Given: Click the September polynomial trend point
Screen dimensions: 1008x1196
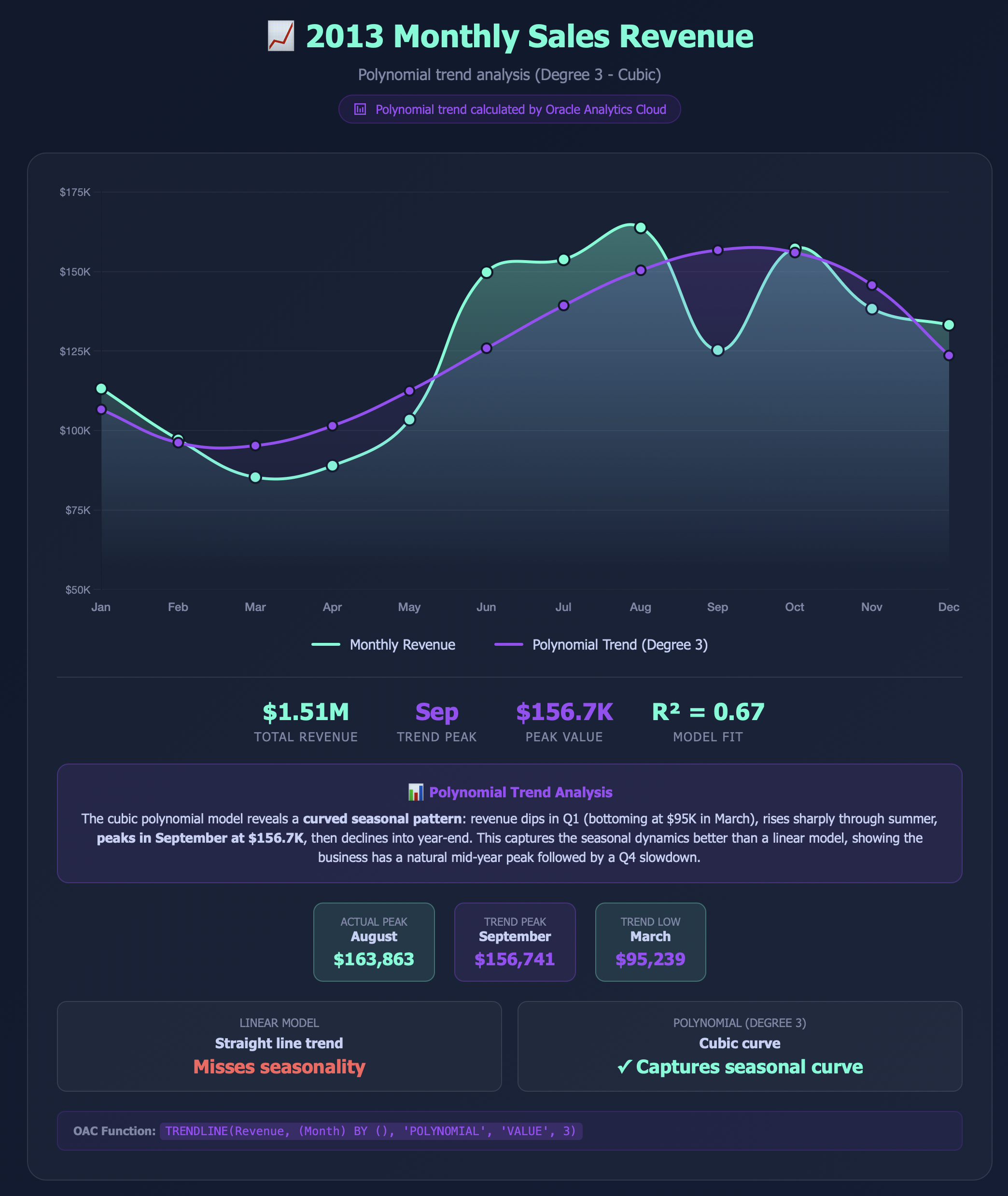Looking at the screenshot, I should coord(718,250).
